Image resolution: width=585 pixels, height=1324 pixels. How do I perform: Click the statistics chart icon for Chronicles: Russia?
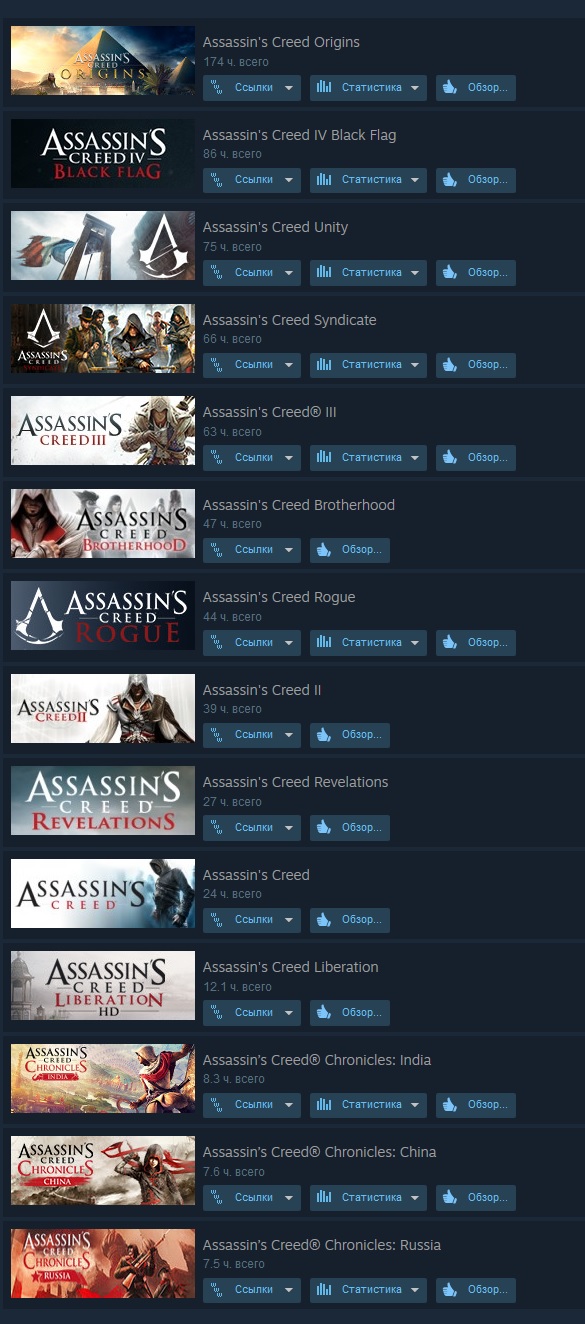click(323, 1290)
